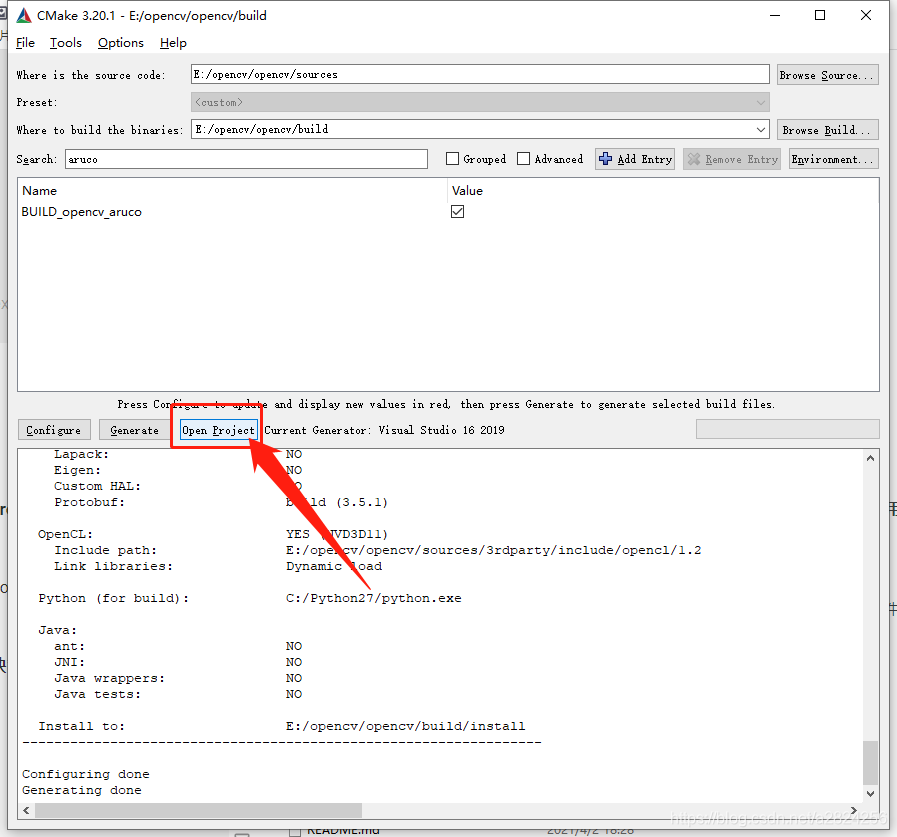Click the Search field containing aruco
The height and width of the screenshot is (837, 897).
[x=247, y=159]
